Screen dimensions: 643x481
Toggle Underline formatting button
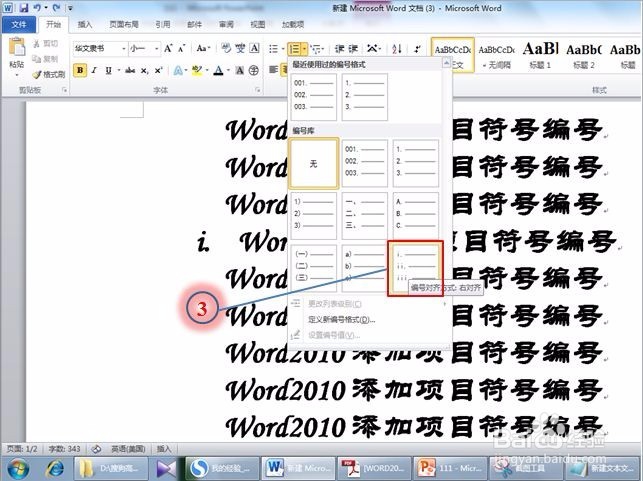(108, 71)
